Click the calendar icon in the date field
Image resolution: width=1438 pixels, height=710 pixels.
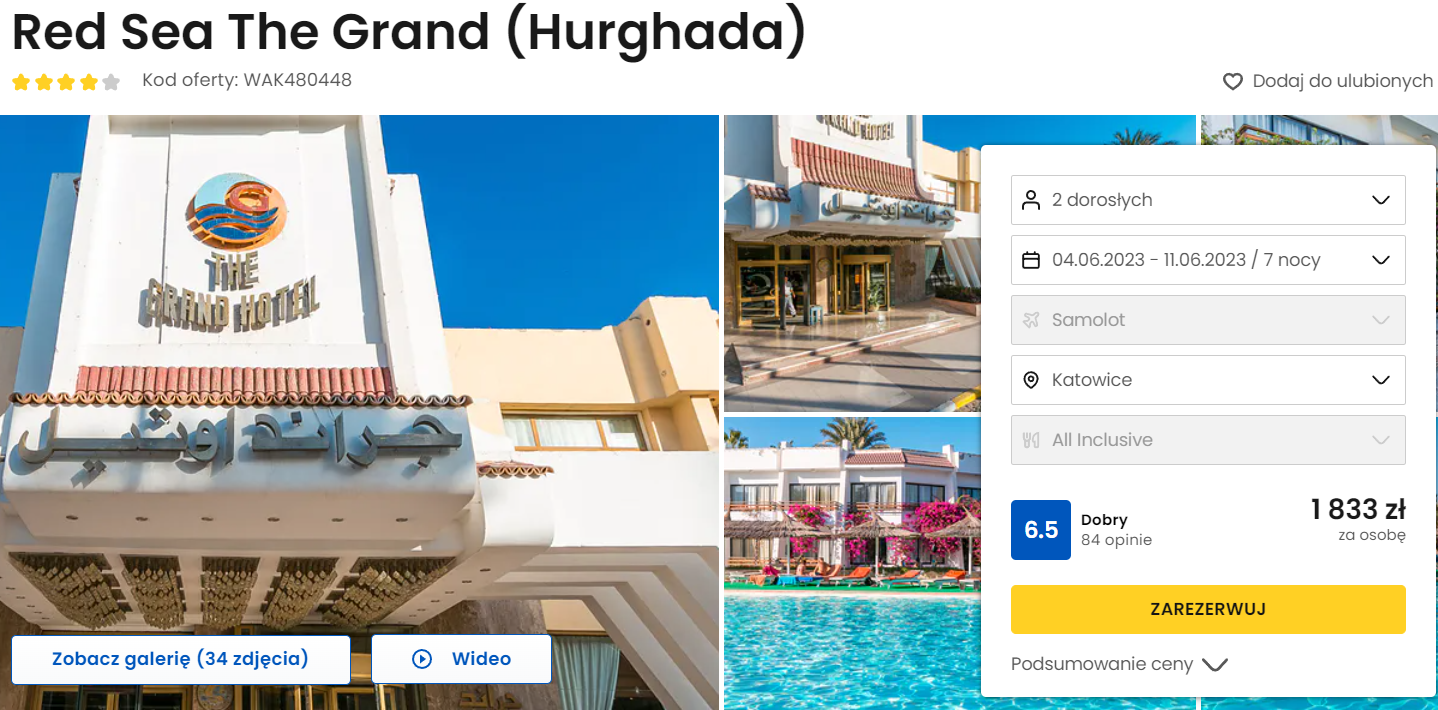click(1031, 260)
